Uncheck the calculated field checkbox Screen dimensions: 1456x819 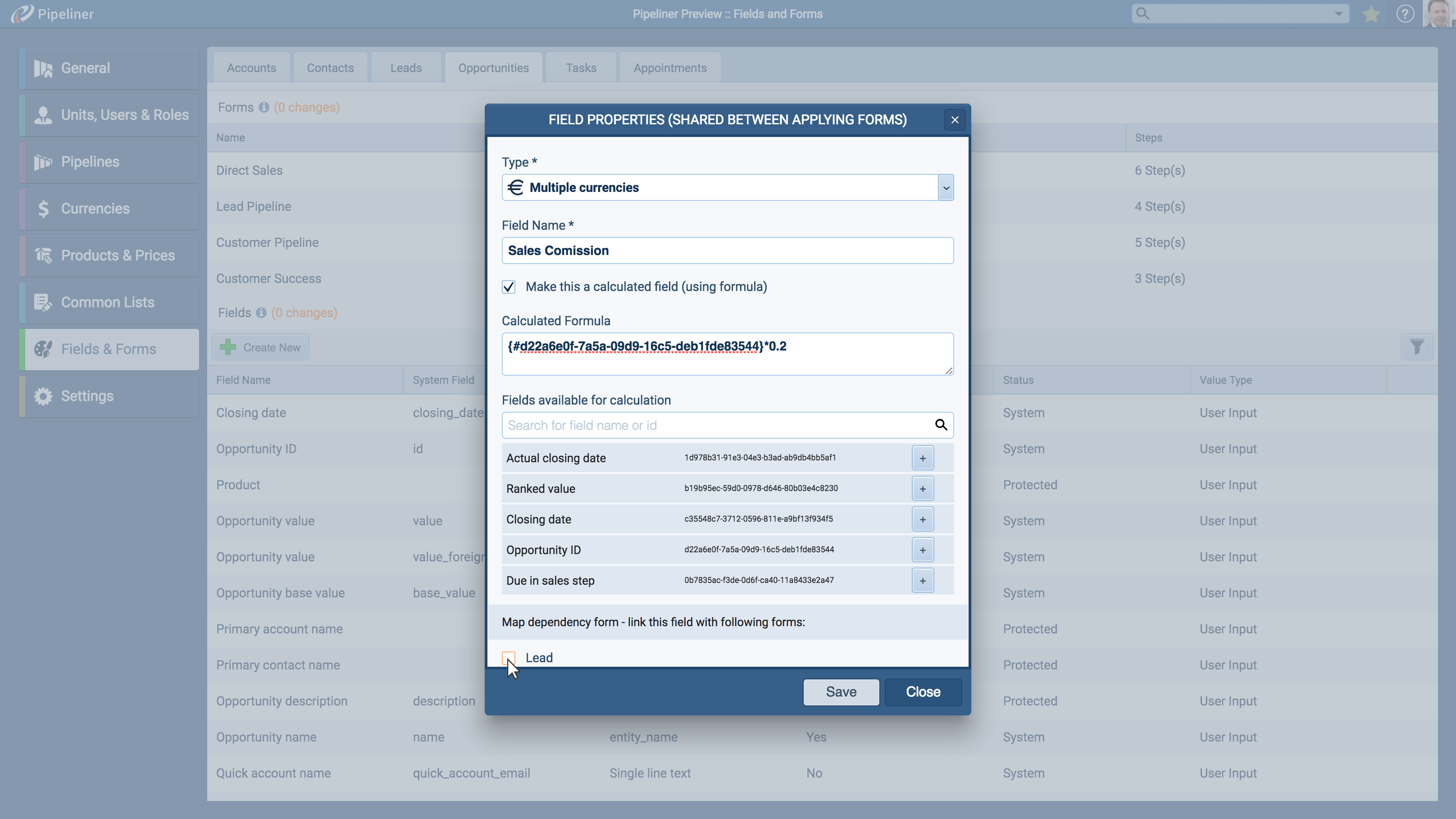(x=509, y=287)
